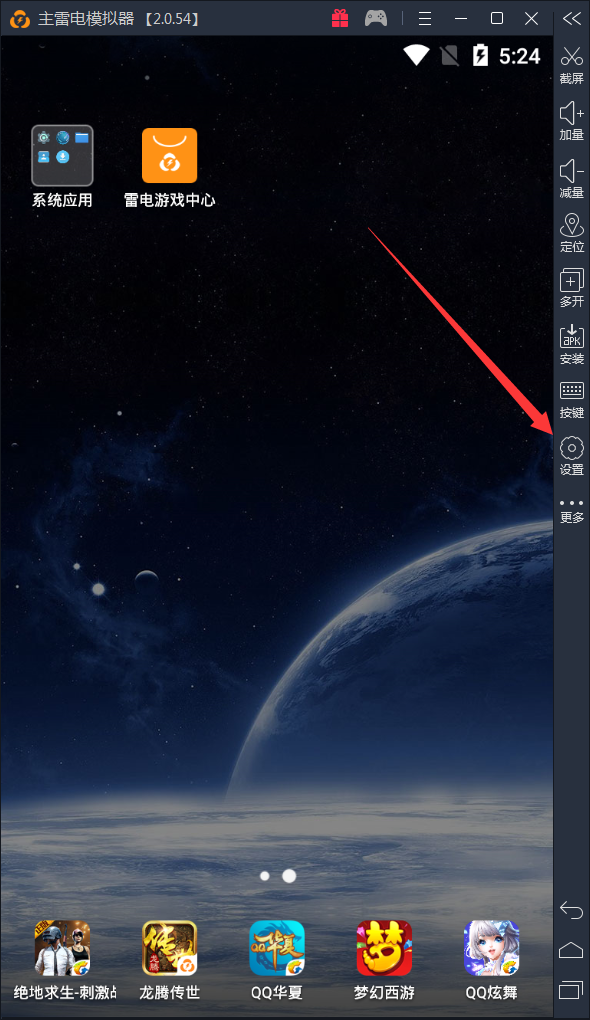Image resolution: width=590 pixels, height=1020 pixels.
Task: Open the 定位 location tool
Action: tap(572, 226)
